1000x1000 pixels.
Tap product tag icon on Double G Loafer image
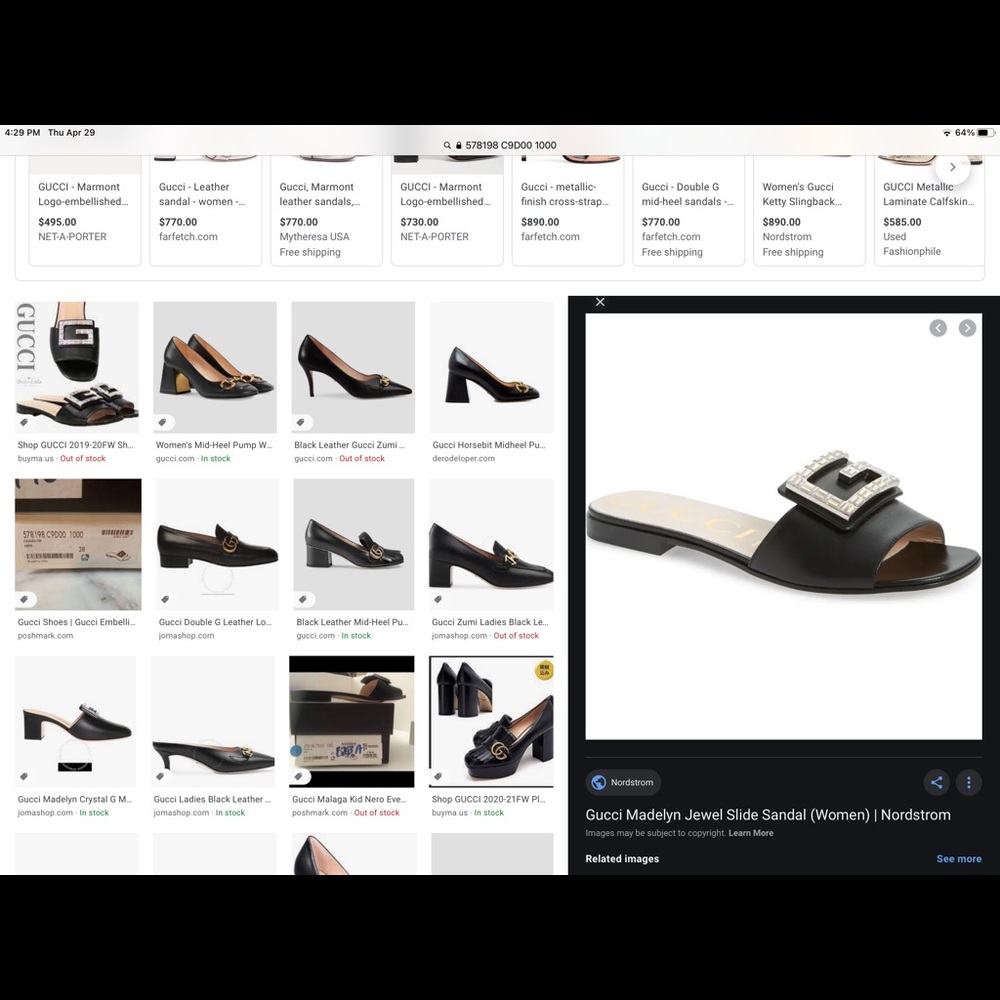(165, 599)
